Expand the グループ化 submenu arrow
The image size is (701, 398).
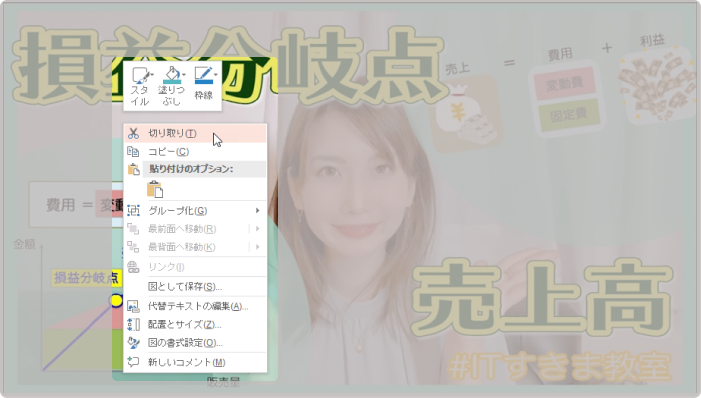pos(258,211)
